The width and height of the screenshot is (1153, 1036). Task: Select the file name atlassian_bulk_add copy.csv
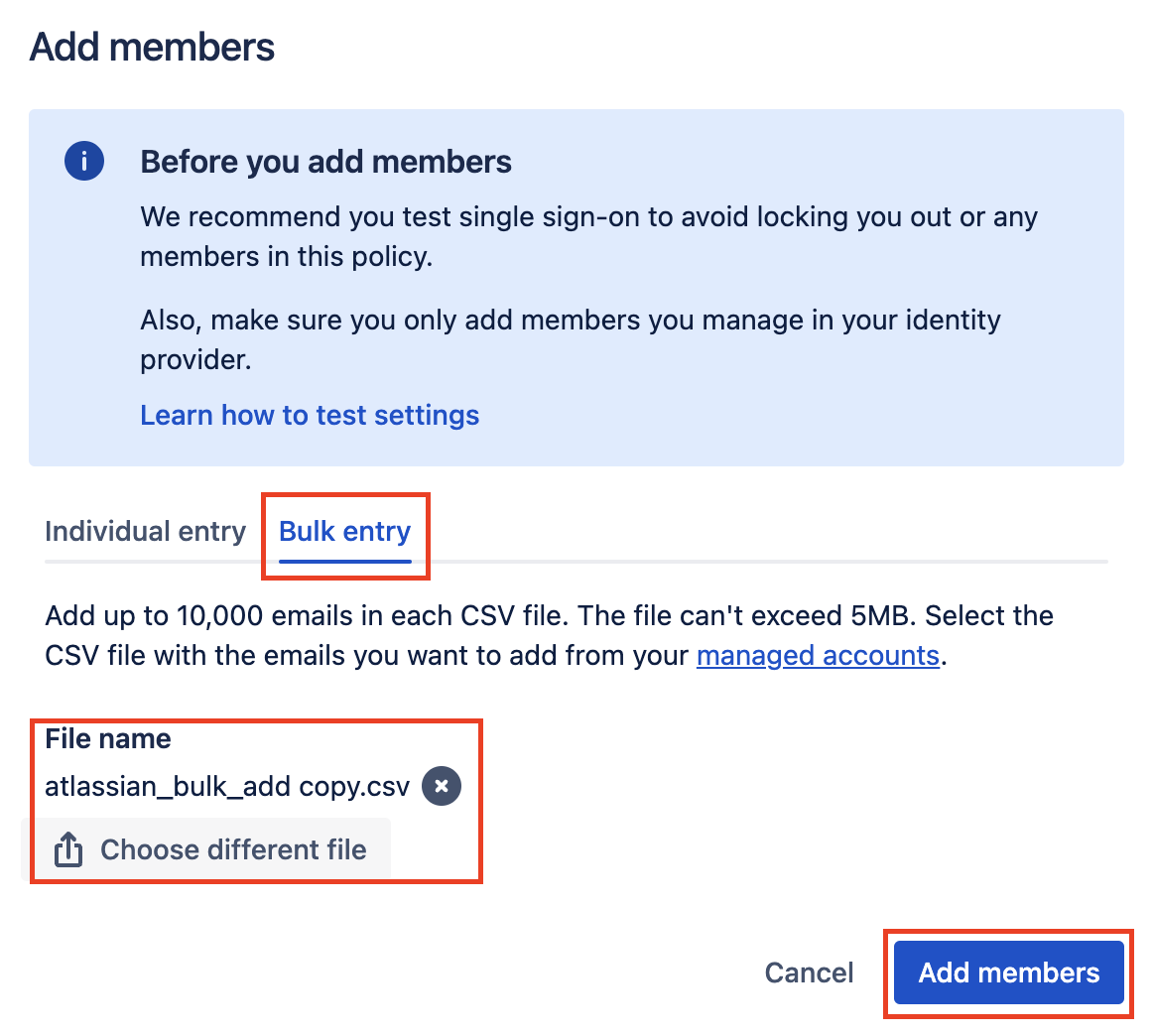point(226,785)
